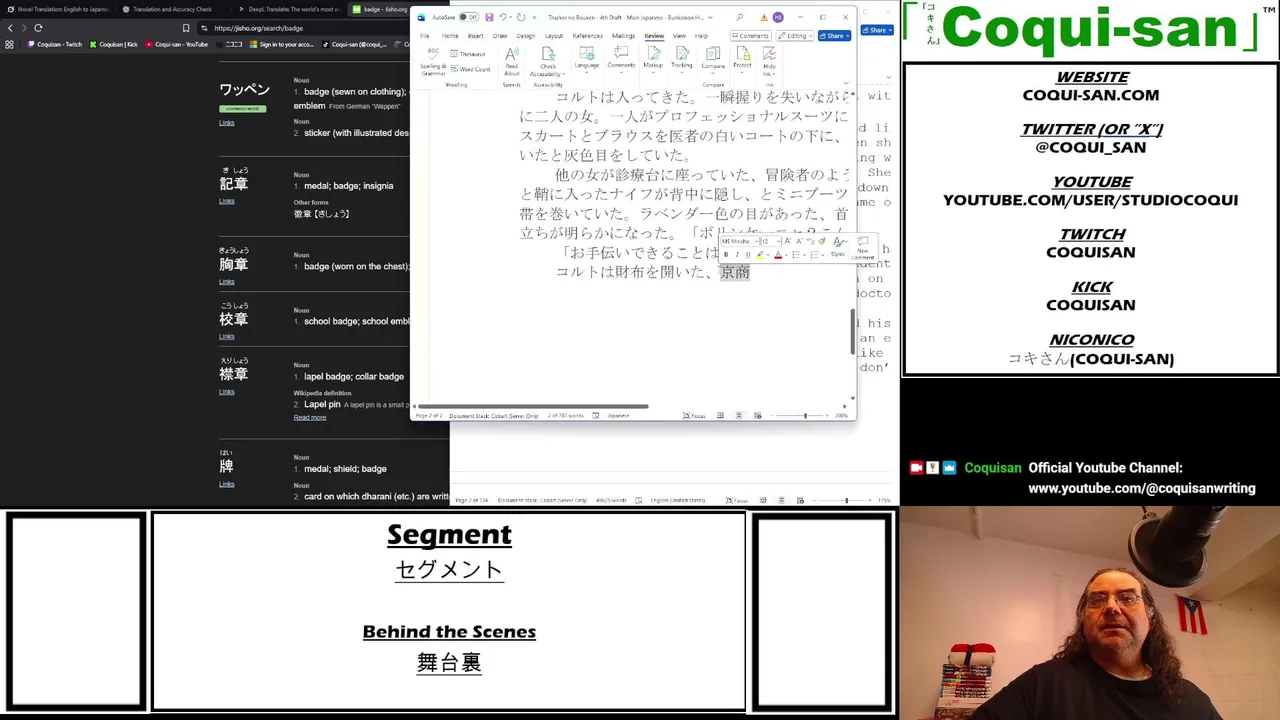Viewport: 1280px width, 720px height.
Task: Click the yellow warning triangle in Word title bar
Action: pyautogui.click(x=764, y=17)
